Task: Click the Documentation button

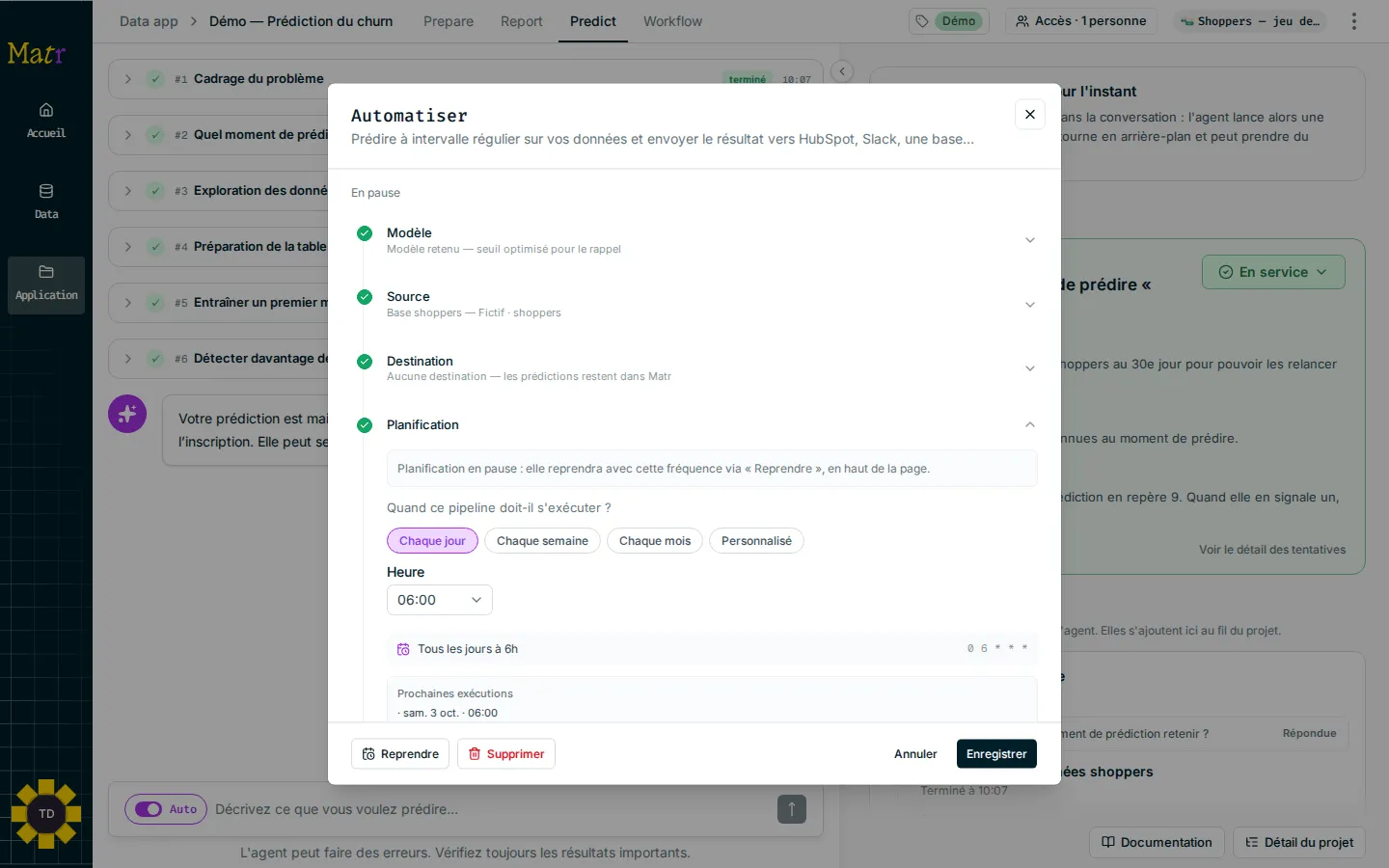Action: (1157, 842)
